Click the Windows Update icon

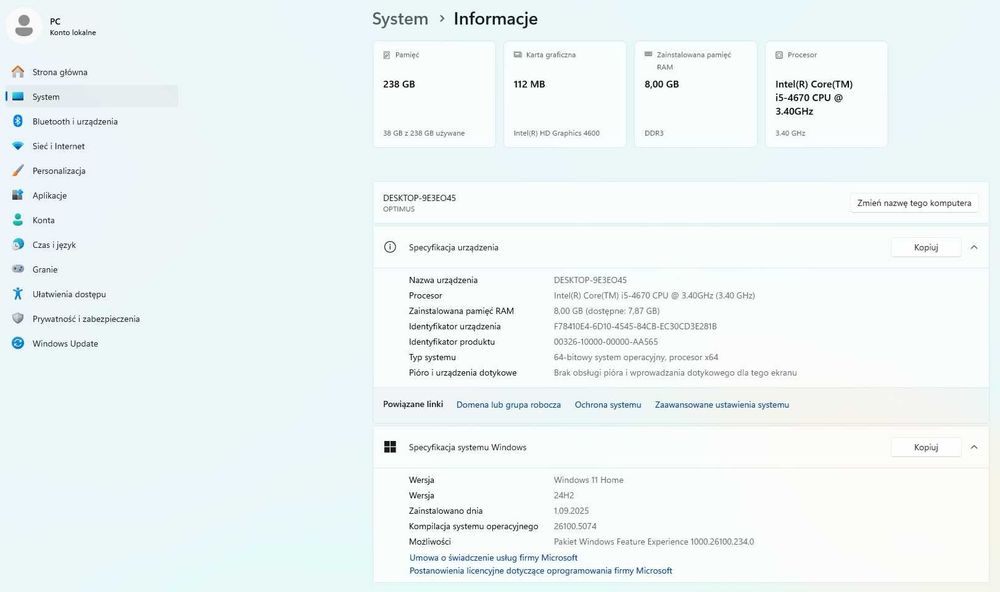click(18, 343)
